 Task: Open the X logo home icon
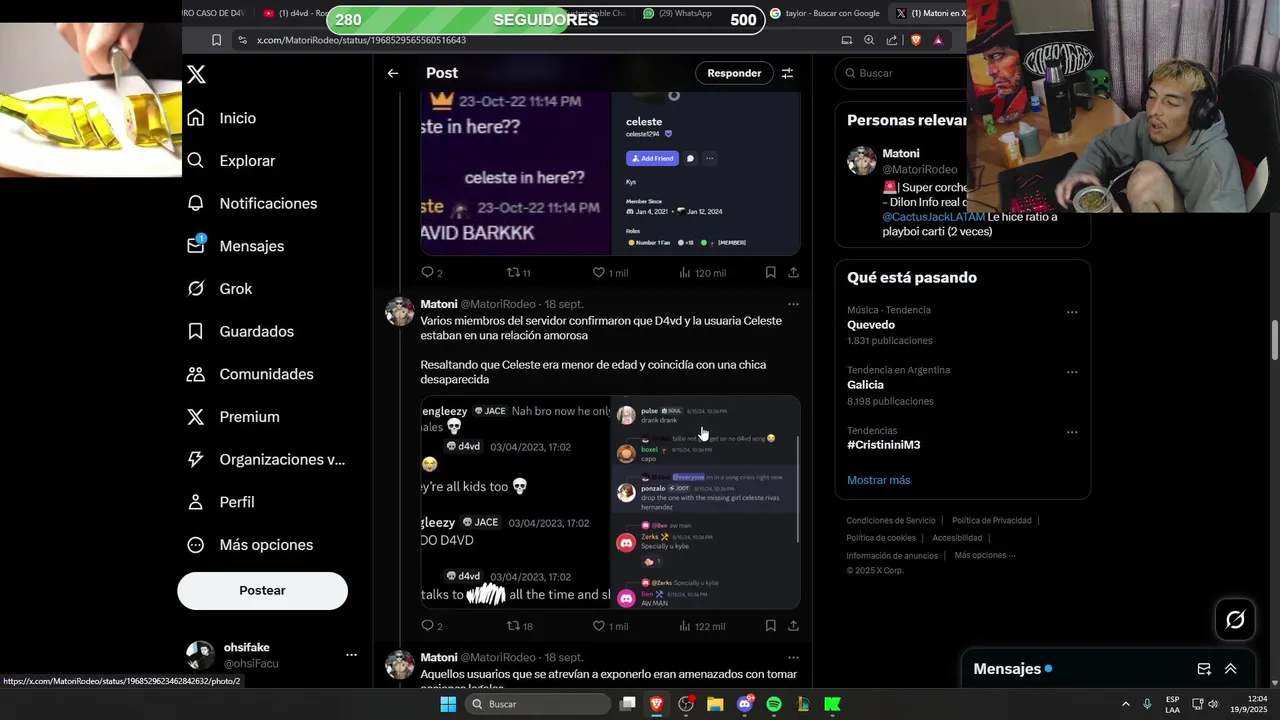coord(197,74)
